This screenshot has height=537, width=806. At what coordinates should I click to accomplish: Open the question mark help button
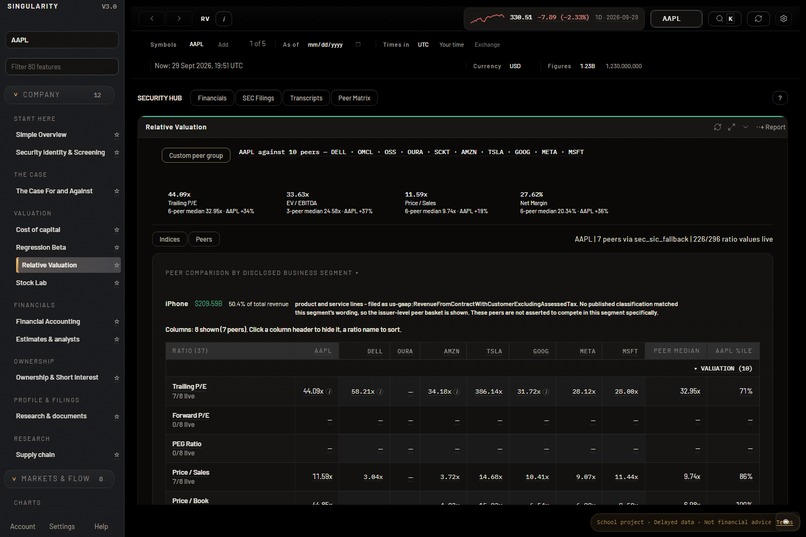coord(780,98)
